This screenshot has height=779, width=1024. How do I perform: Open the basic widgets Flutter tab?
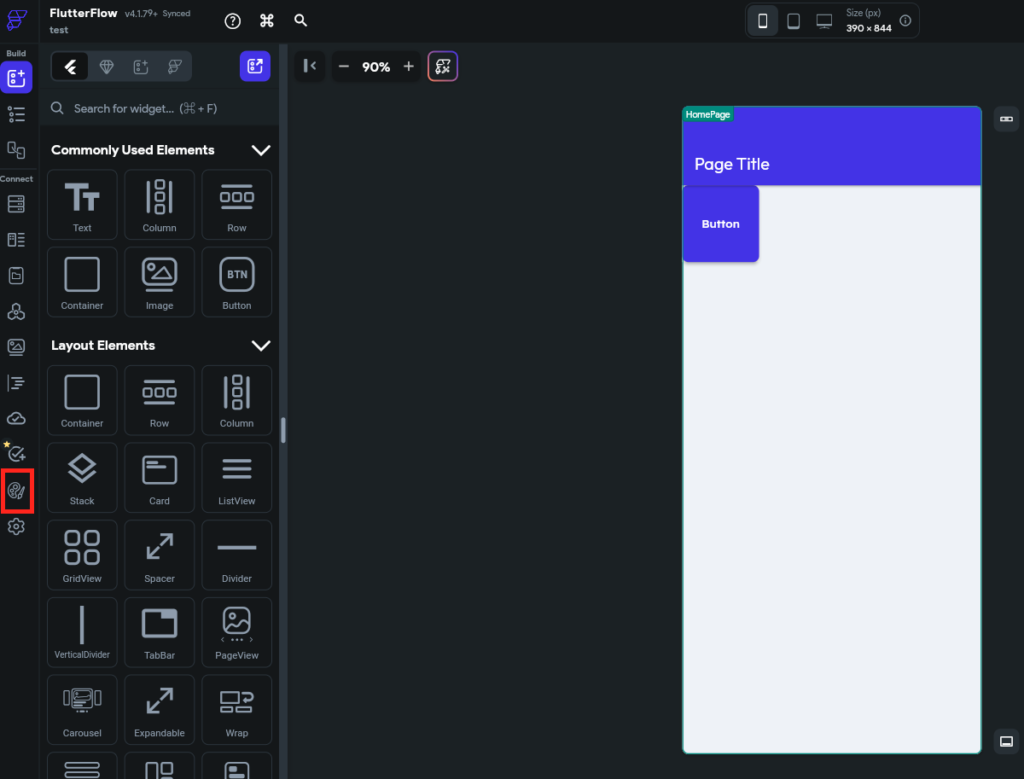(x=70, y=66)
